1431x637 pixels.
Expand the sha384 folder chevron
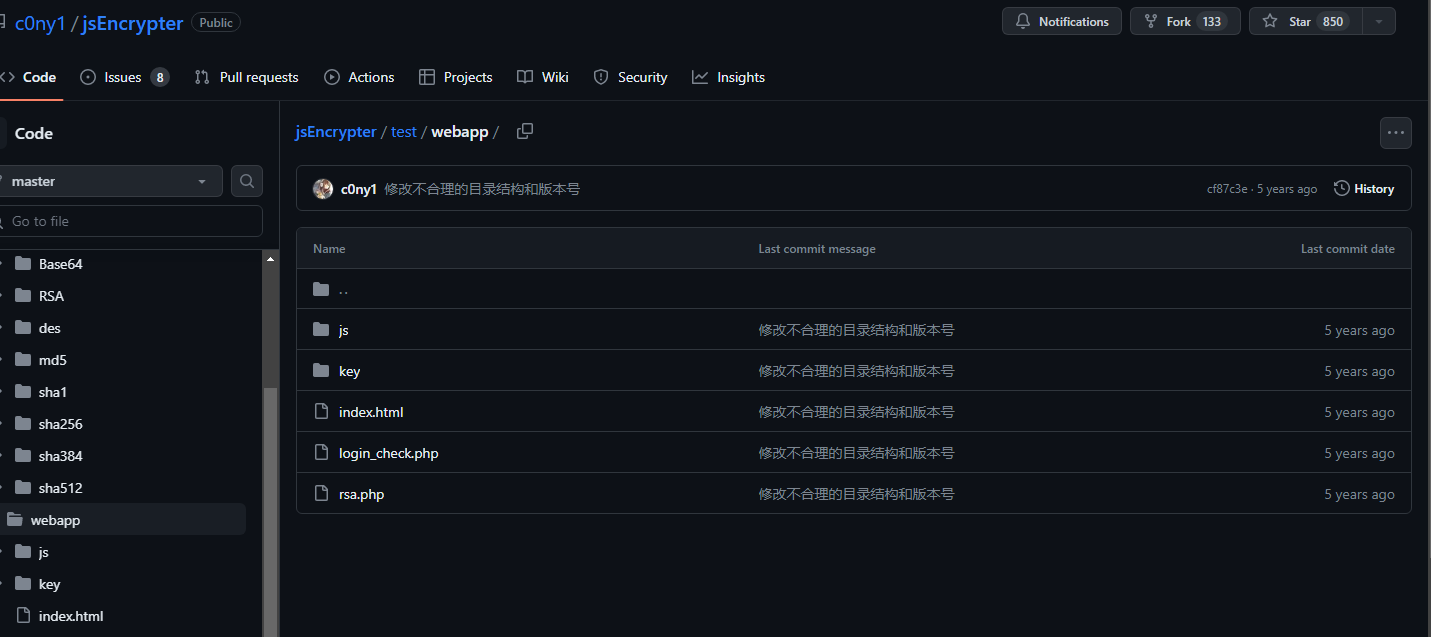(1, 456)
